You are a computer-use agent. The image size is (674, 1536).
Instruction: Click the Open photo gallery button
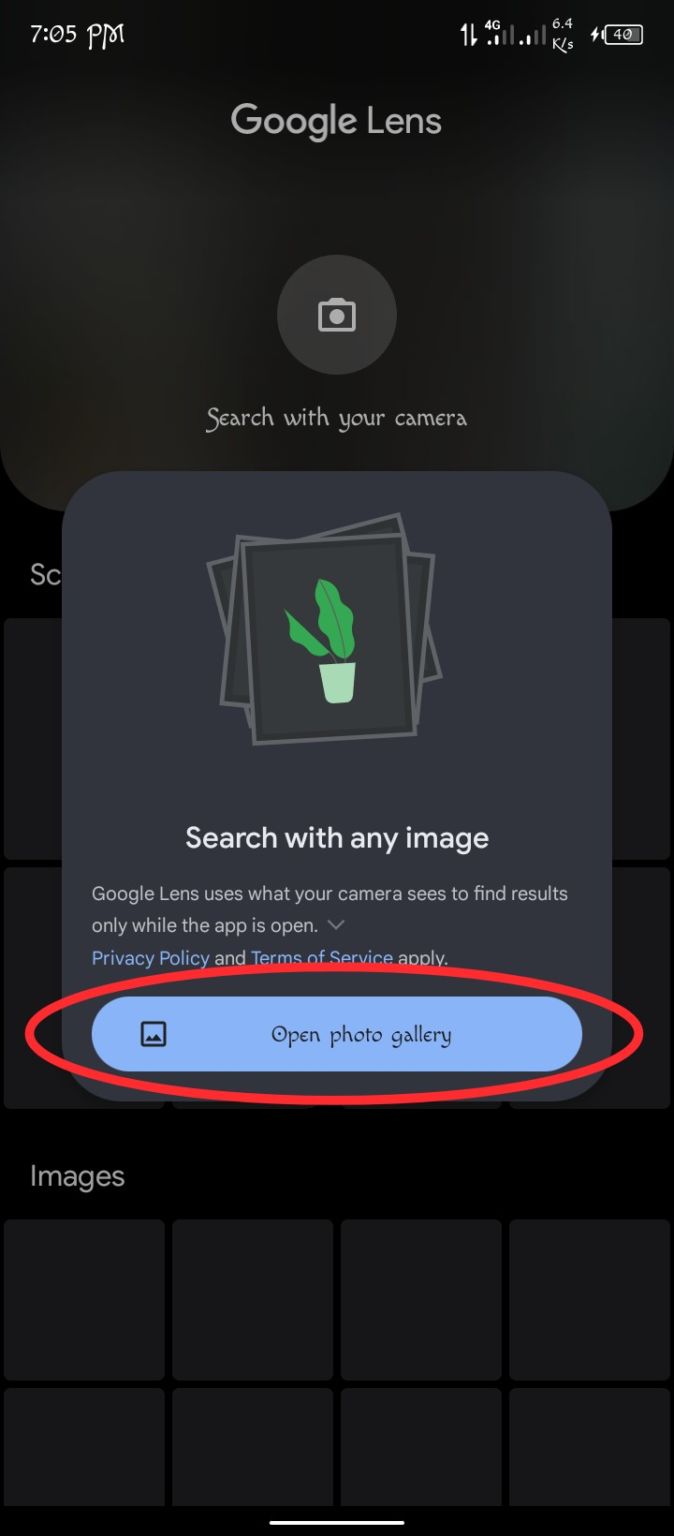coord(337,1034)
